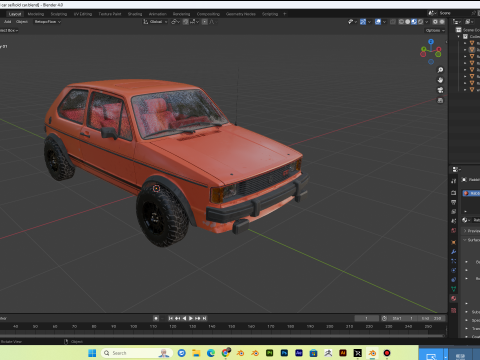Switch to rendered viewport shading
Viewport: 480px width, 360px height.
420,22
